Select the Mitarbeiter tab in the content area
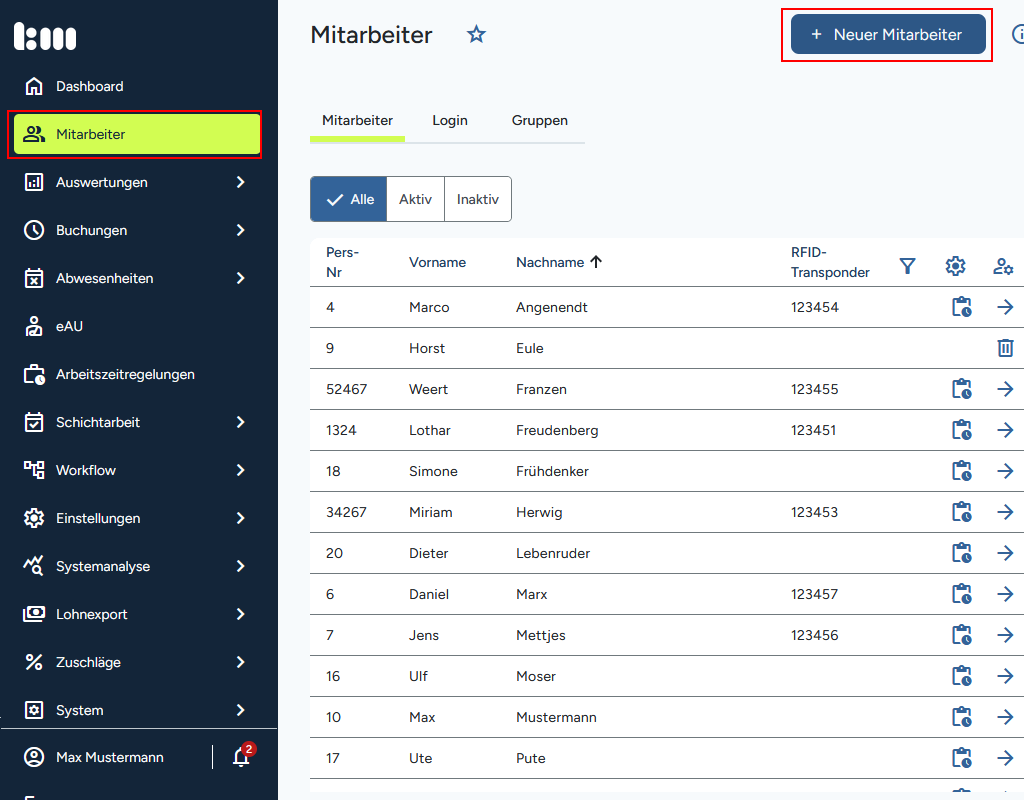 pyautogui.click(x=357, y=120)
